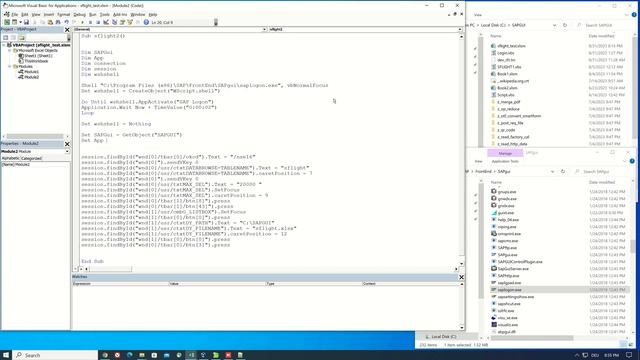Click the code window horizontal scrollbar
The width and height of the screenshot is (640, 360).
tap(110, 269)
